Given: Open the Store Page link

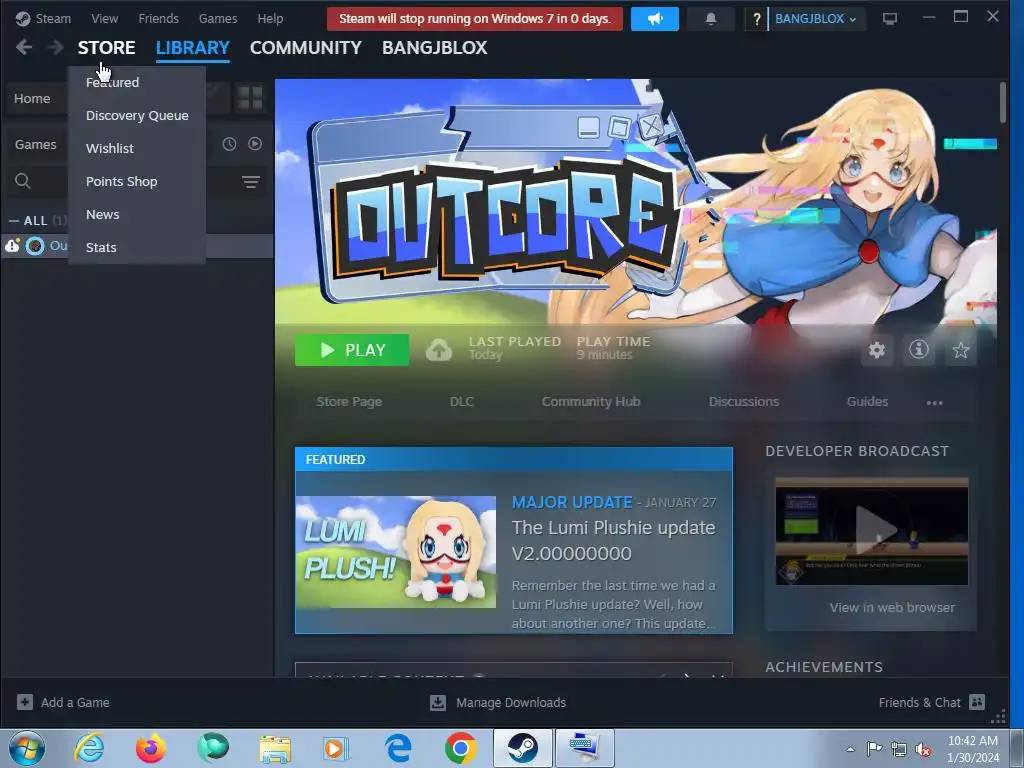Looking at the screenshot, I should pos(349,402).
